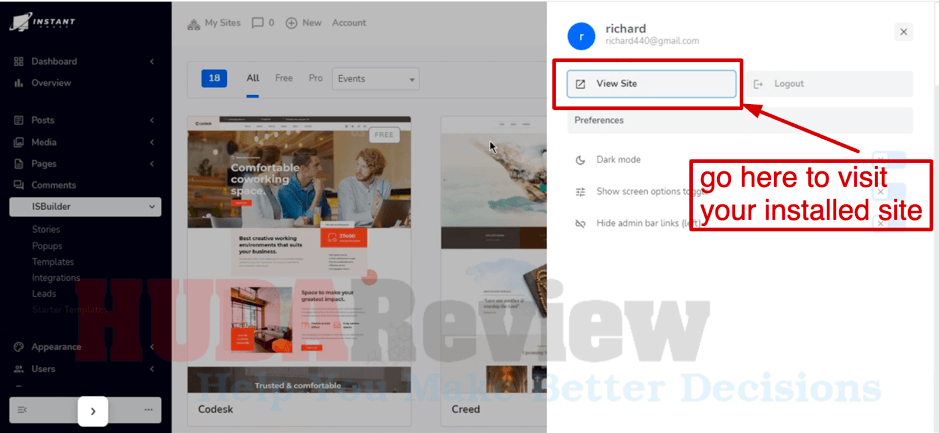The image size is (939, 433).
Task: Click the top bar comment bubble icon
Action: (x=258, y=23)
